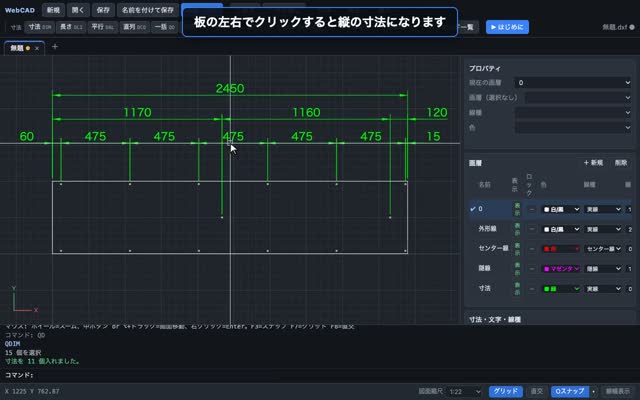Select the 寸法 DIM dimension tool
The image size is (640, 400).
[x=40, y=27]
